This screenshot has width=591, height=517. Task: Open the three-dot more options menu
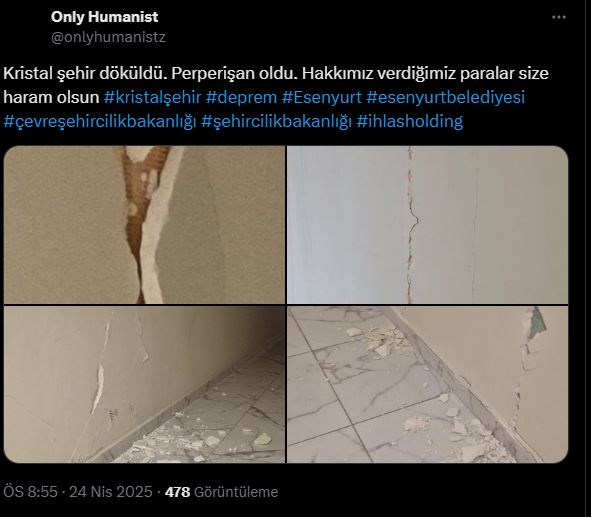pos(559,17)
